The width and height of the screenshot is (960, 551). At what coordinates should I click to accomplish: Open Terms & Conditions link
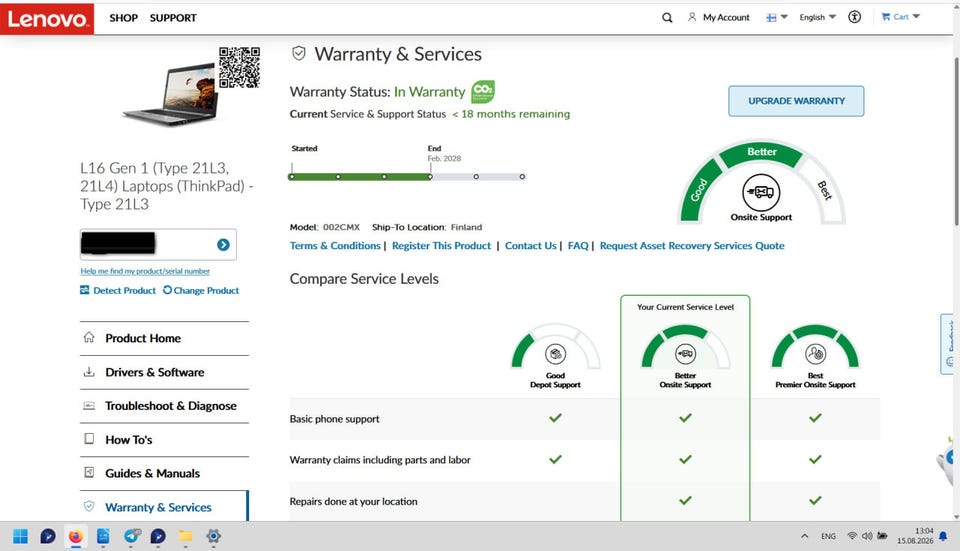(x=335, y=246)
